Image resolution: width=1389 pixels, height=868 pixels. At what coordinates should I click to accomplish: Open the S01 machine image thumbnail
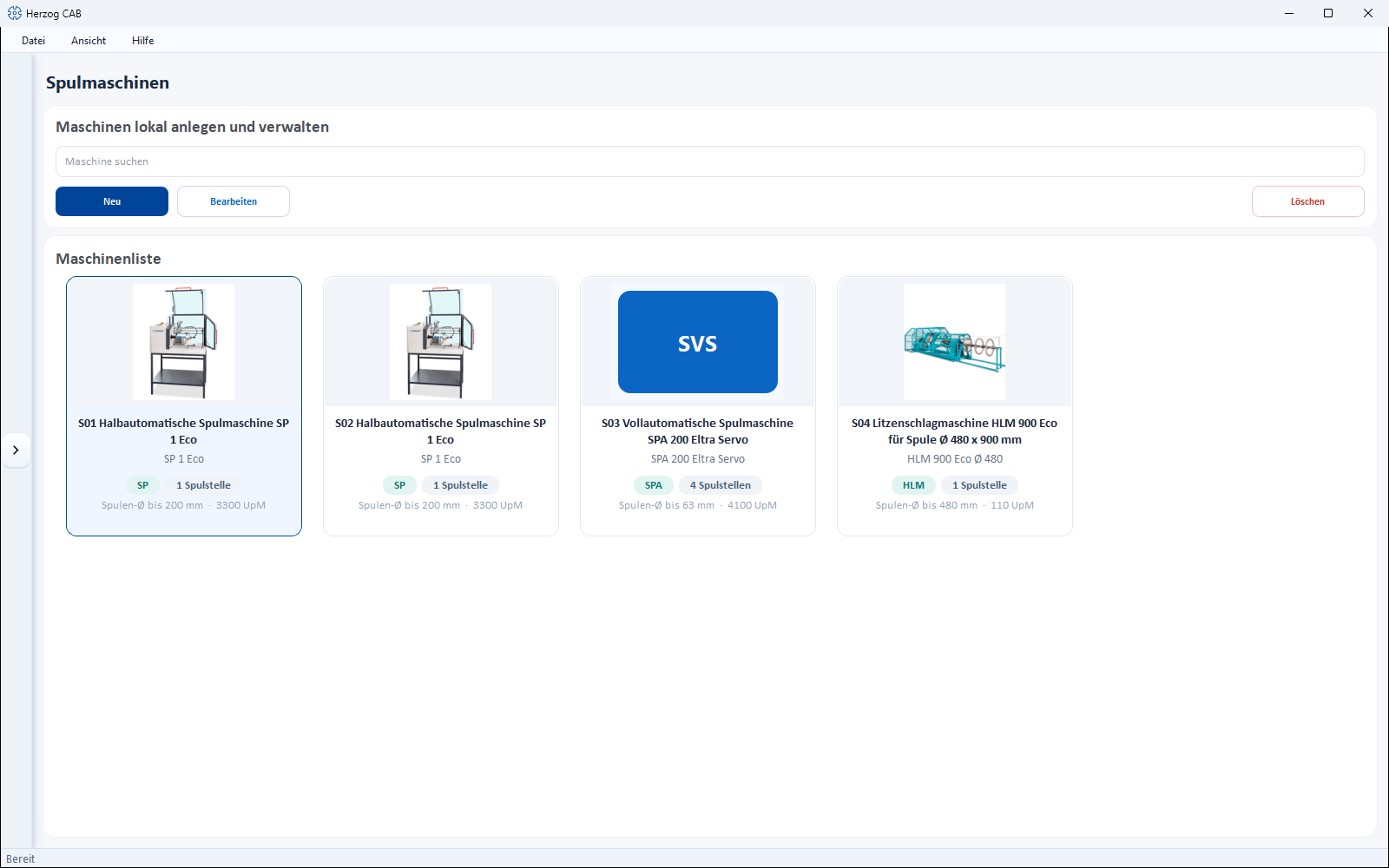183,342
